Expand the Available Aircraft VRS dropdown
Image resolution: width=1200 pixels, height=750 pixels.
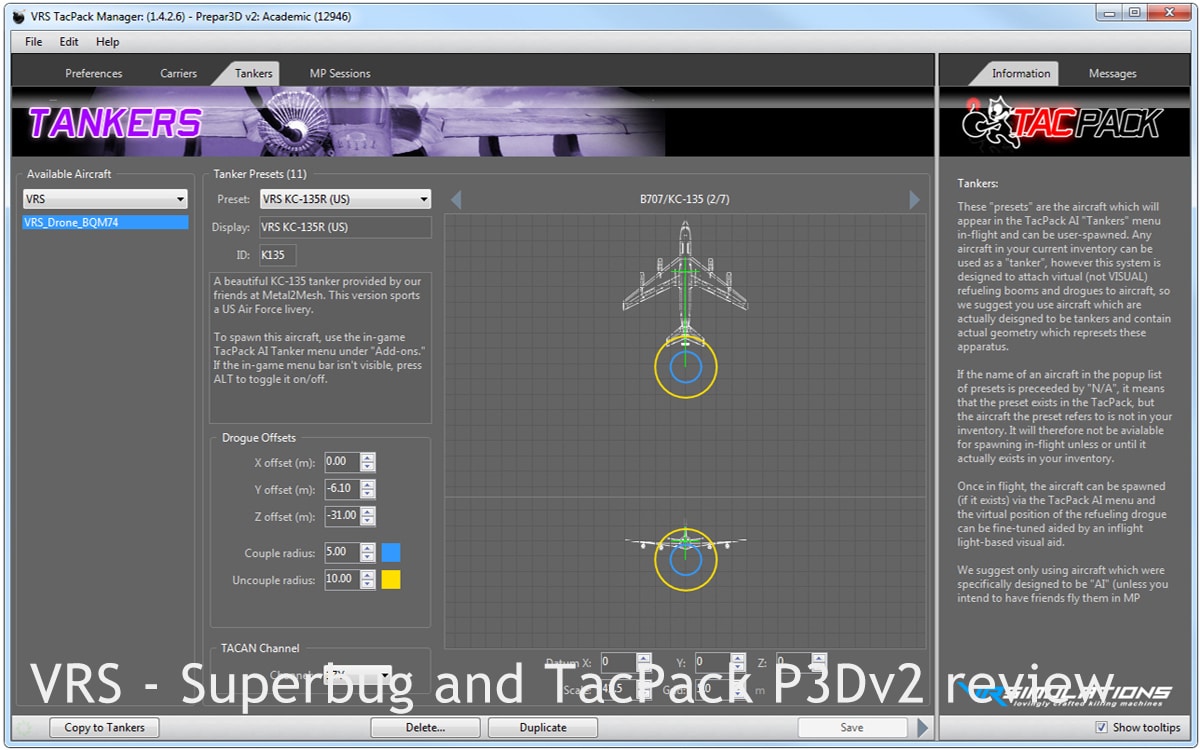[x=105, y=199]
